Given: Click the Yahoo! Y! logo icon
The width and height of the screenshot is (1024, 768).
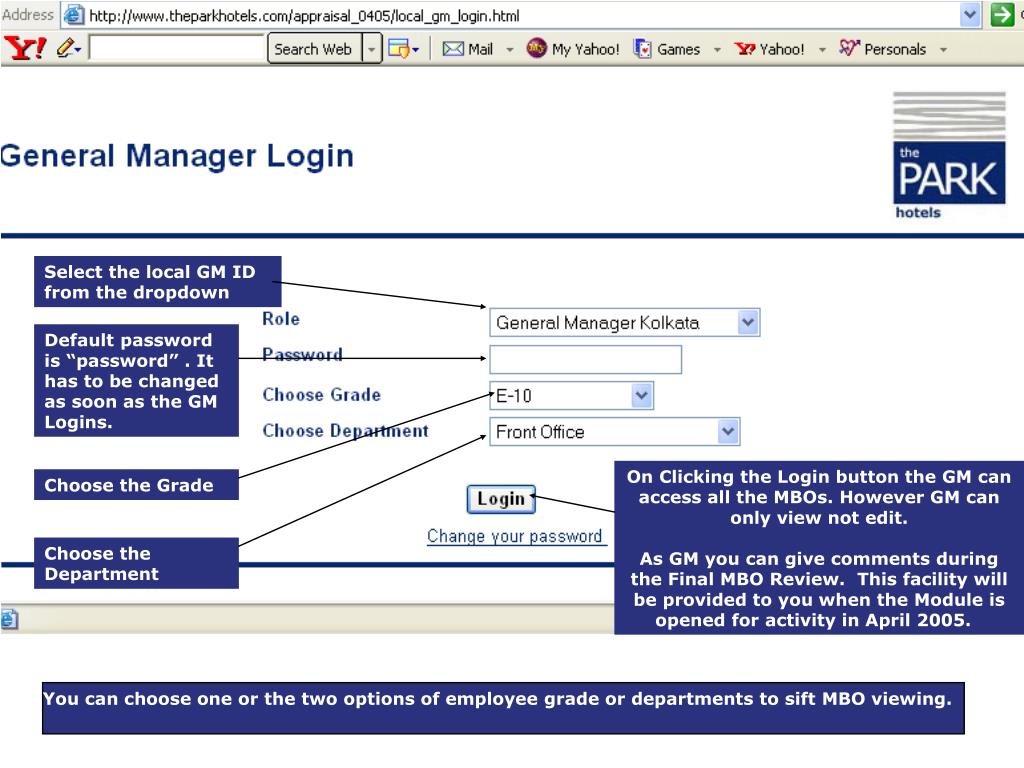Looking at the screenshot, I should (25, 48).
